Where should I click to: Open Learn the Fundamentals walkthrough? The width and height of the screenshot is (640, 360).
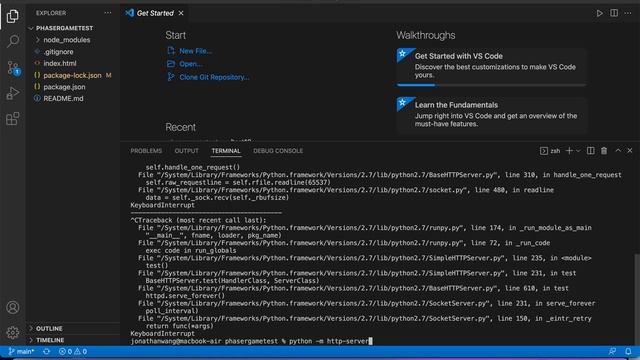tap(491, 116)
